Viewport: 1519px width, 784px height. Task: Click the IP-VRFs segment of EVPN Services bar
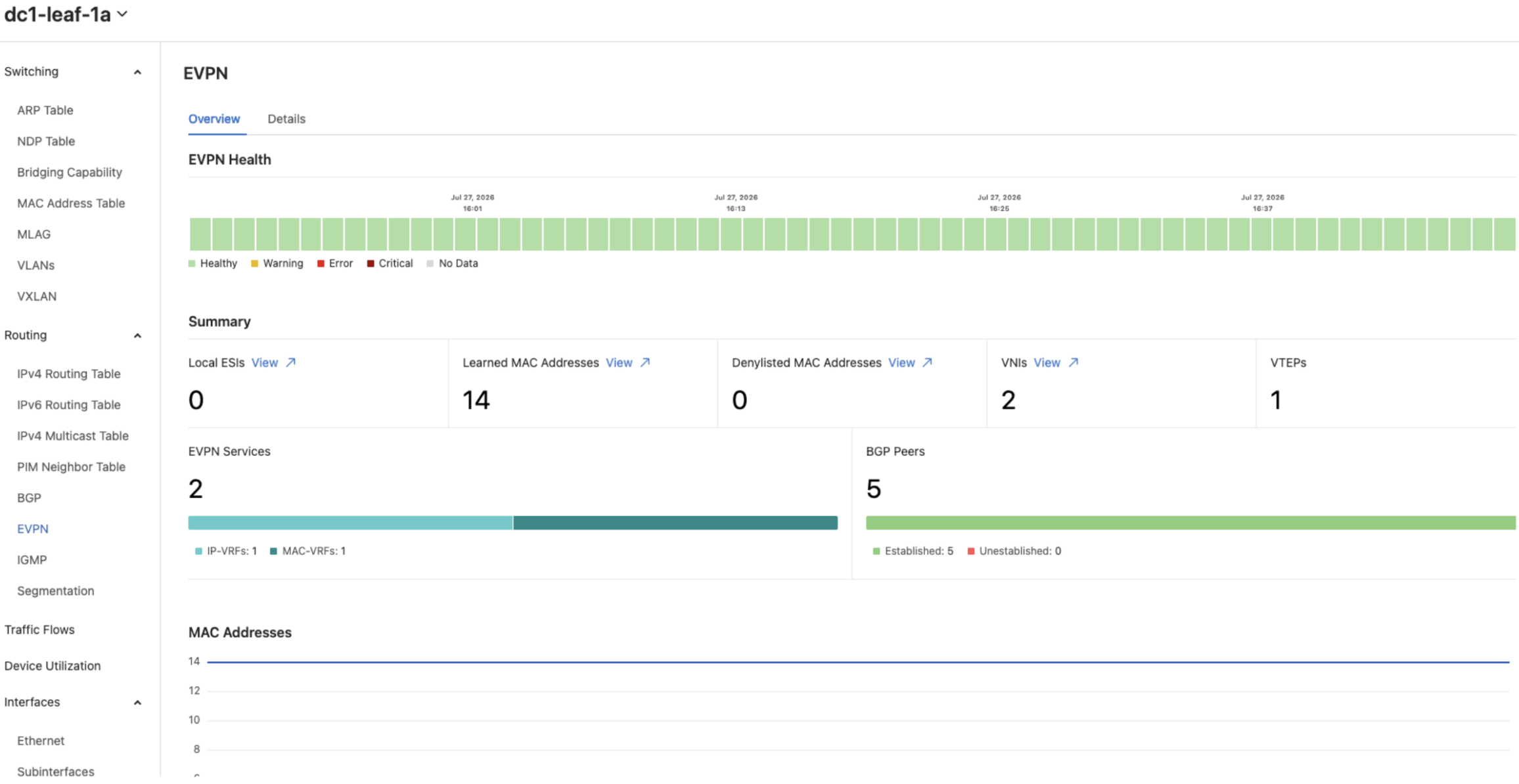point(350,523)
